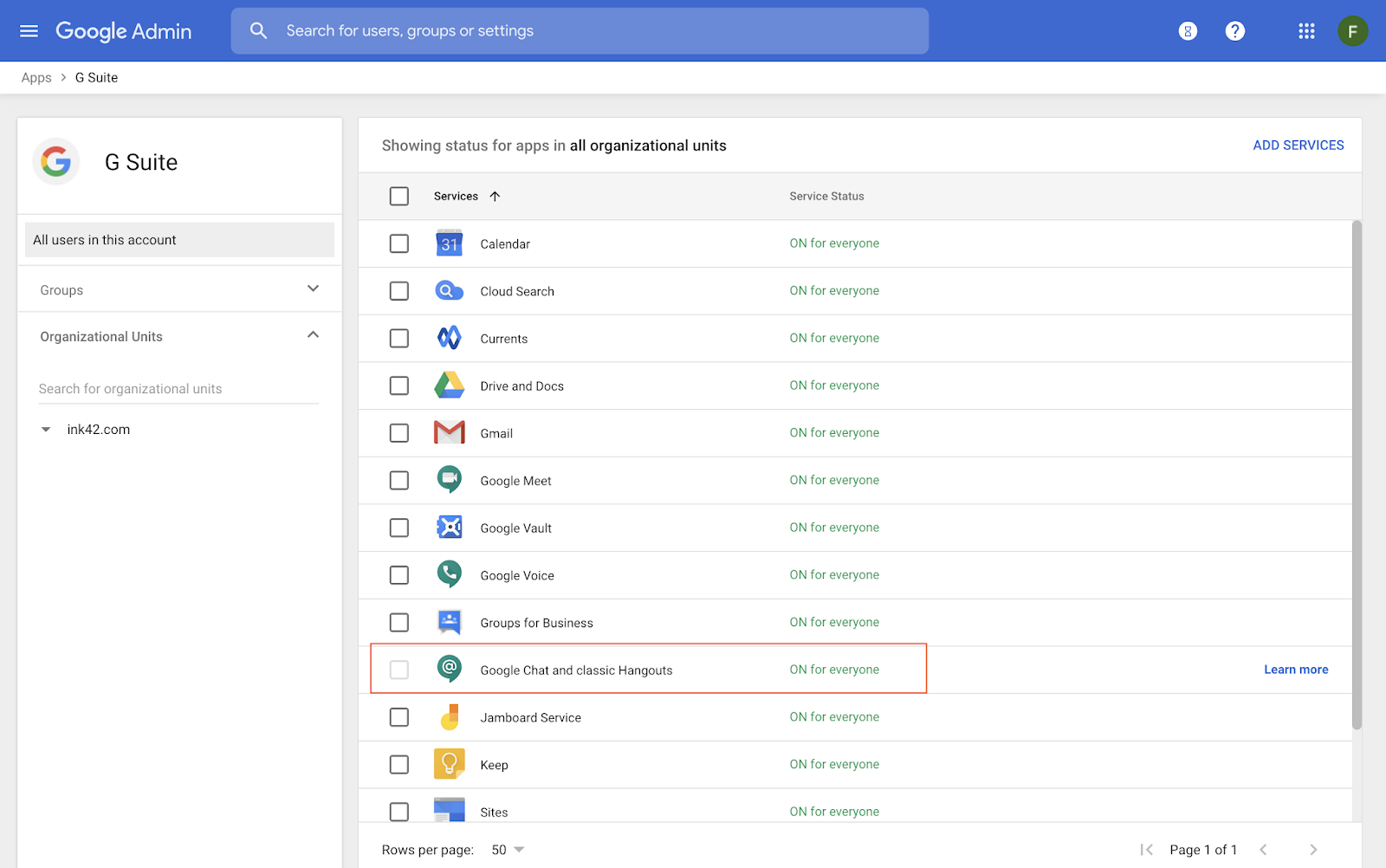Click the Google Chat and Hangouts icon
Viewport: 1386px width, 868px height.
pos(449,669)
